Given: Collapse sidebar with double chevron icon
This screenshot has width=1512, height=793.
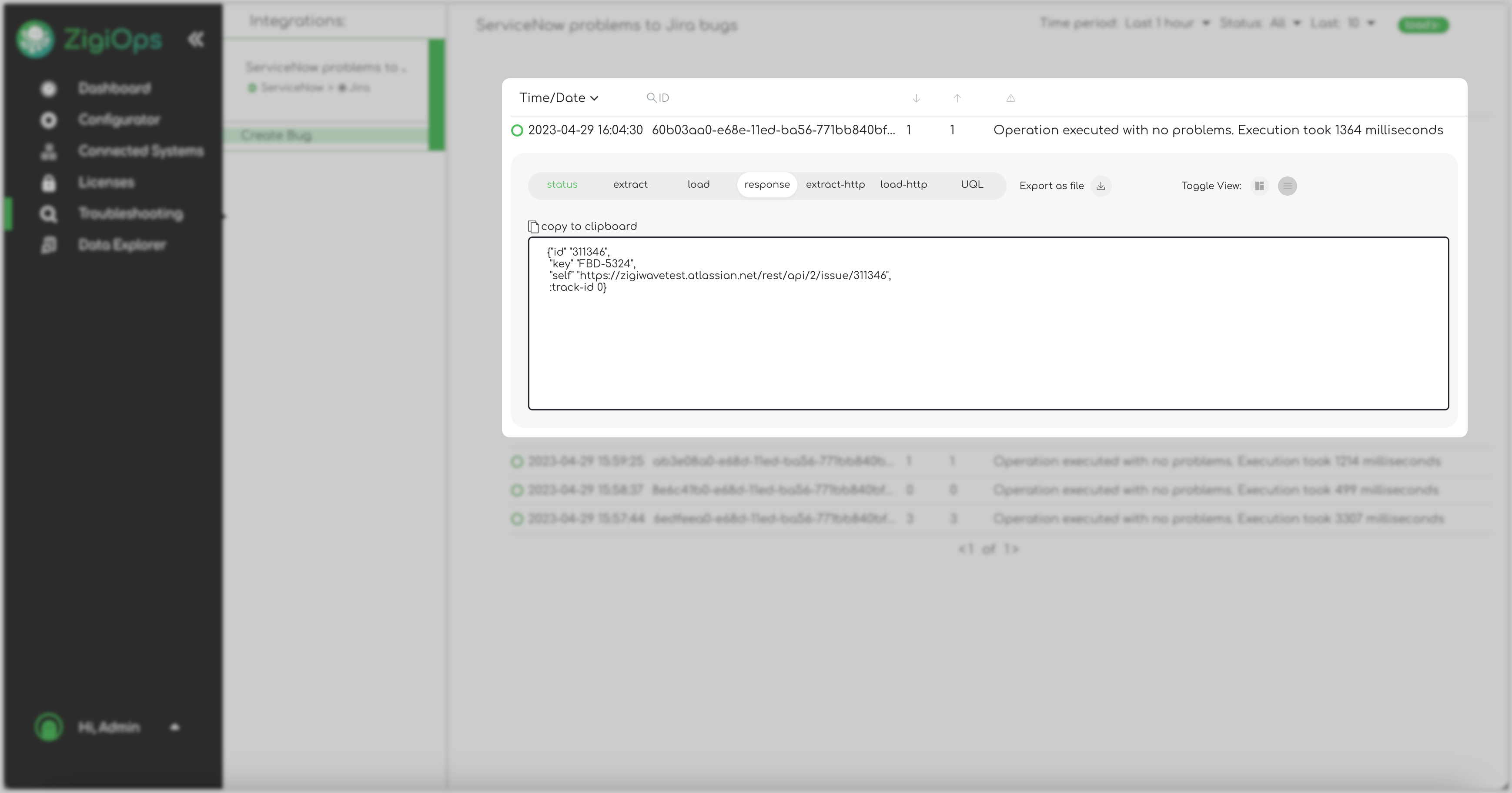Looking at the screenshot, I should coord(196,39).
